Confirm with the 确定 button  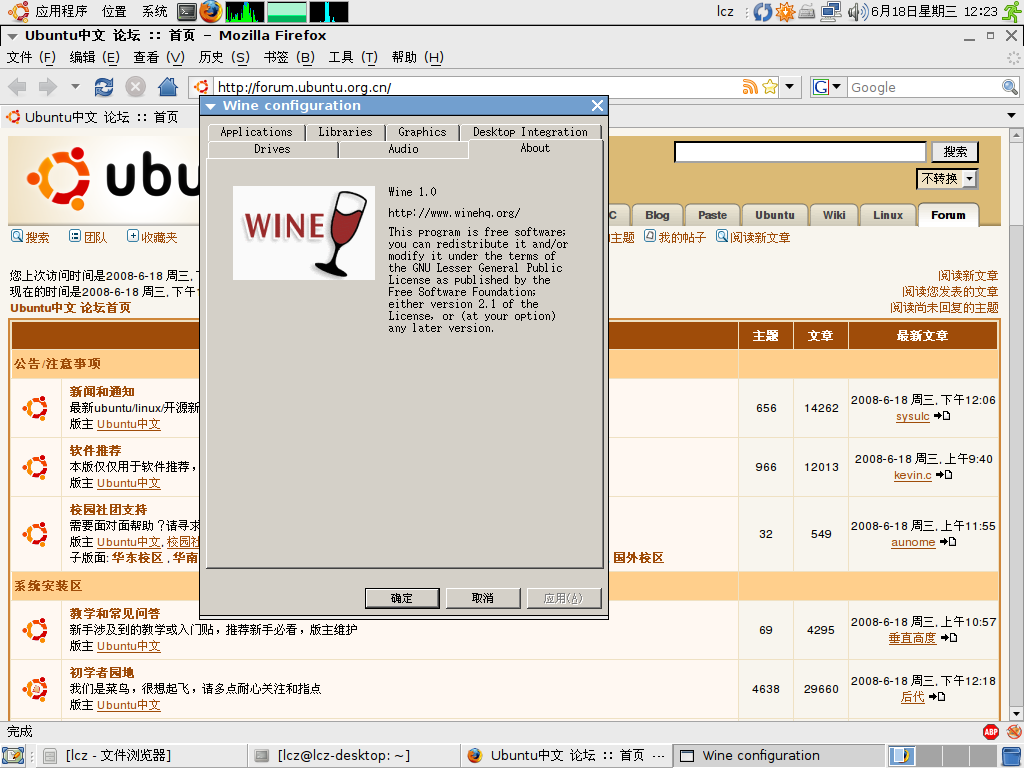pos(402,598)
